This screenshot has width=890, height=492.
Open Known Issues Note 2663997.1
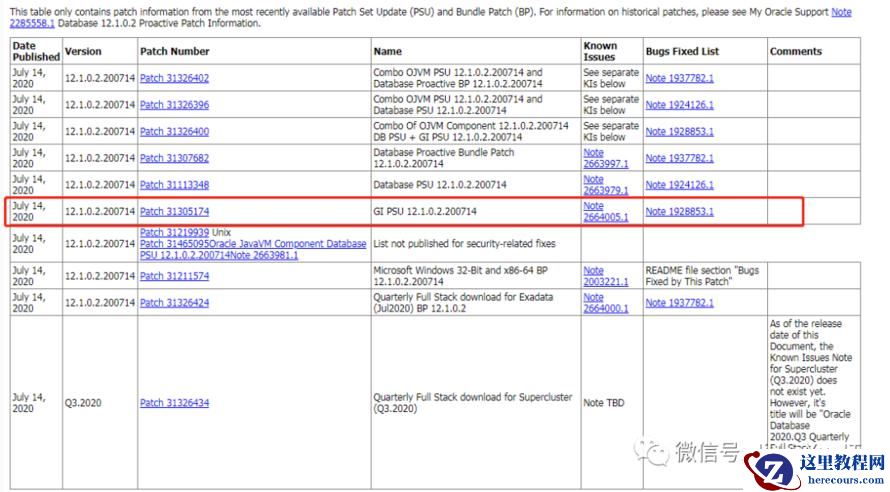[606, 158]
